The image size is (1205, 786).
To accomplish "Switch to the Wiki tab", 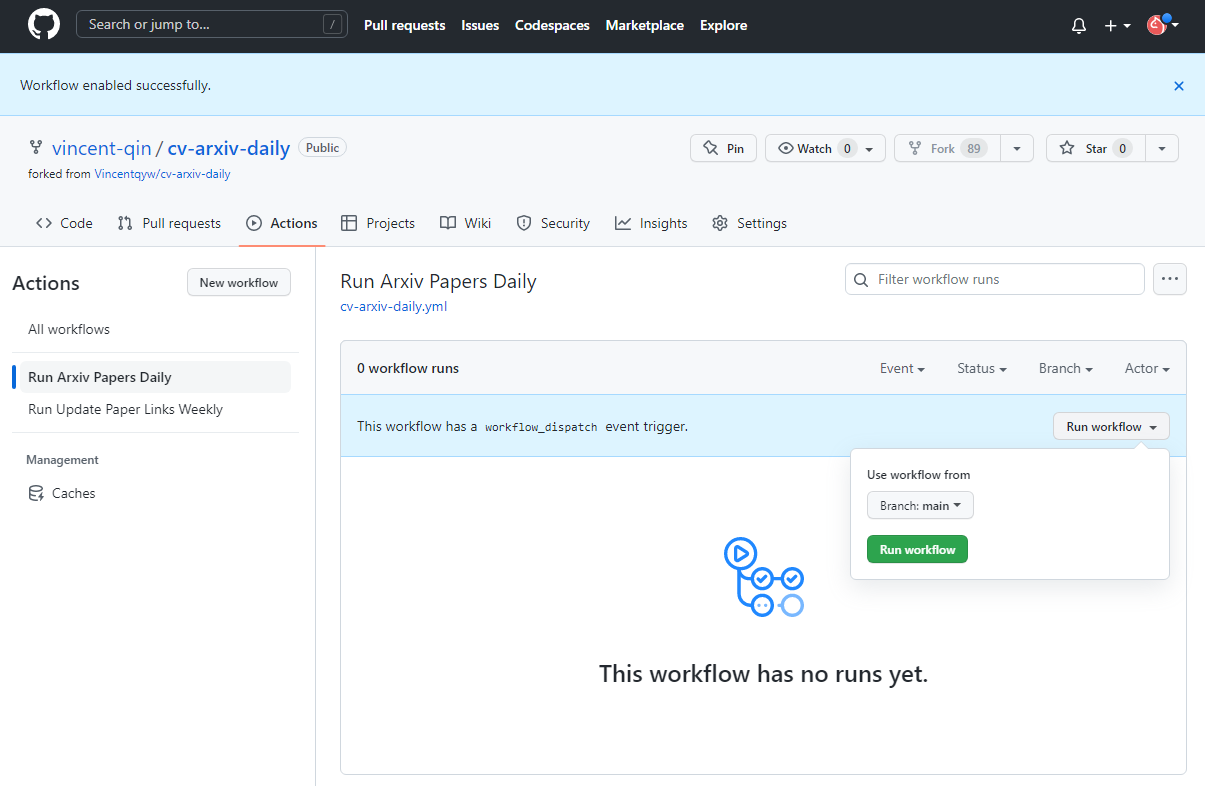I will coord(466,223).
